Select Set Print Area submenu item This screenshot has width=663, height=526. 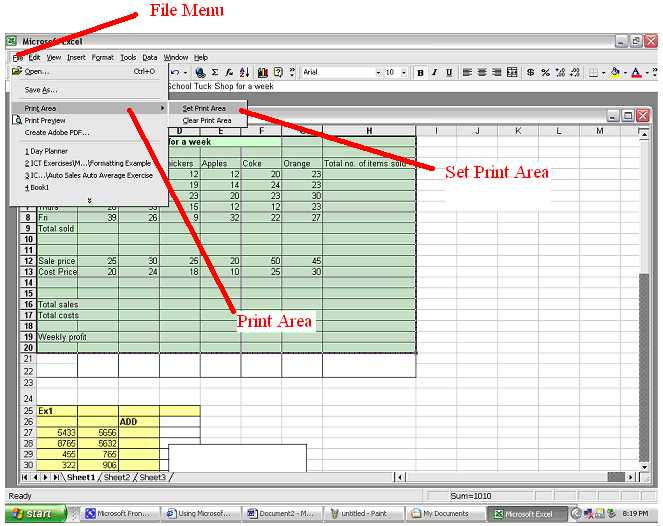(x=208, y=108)
